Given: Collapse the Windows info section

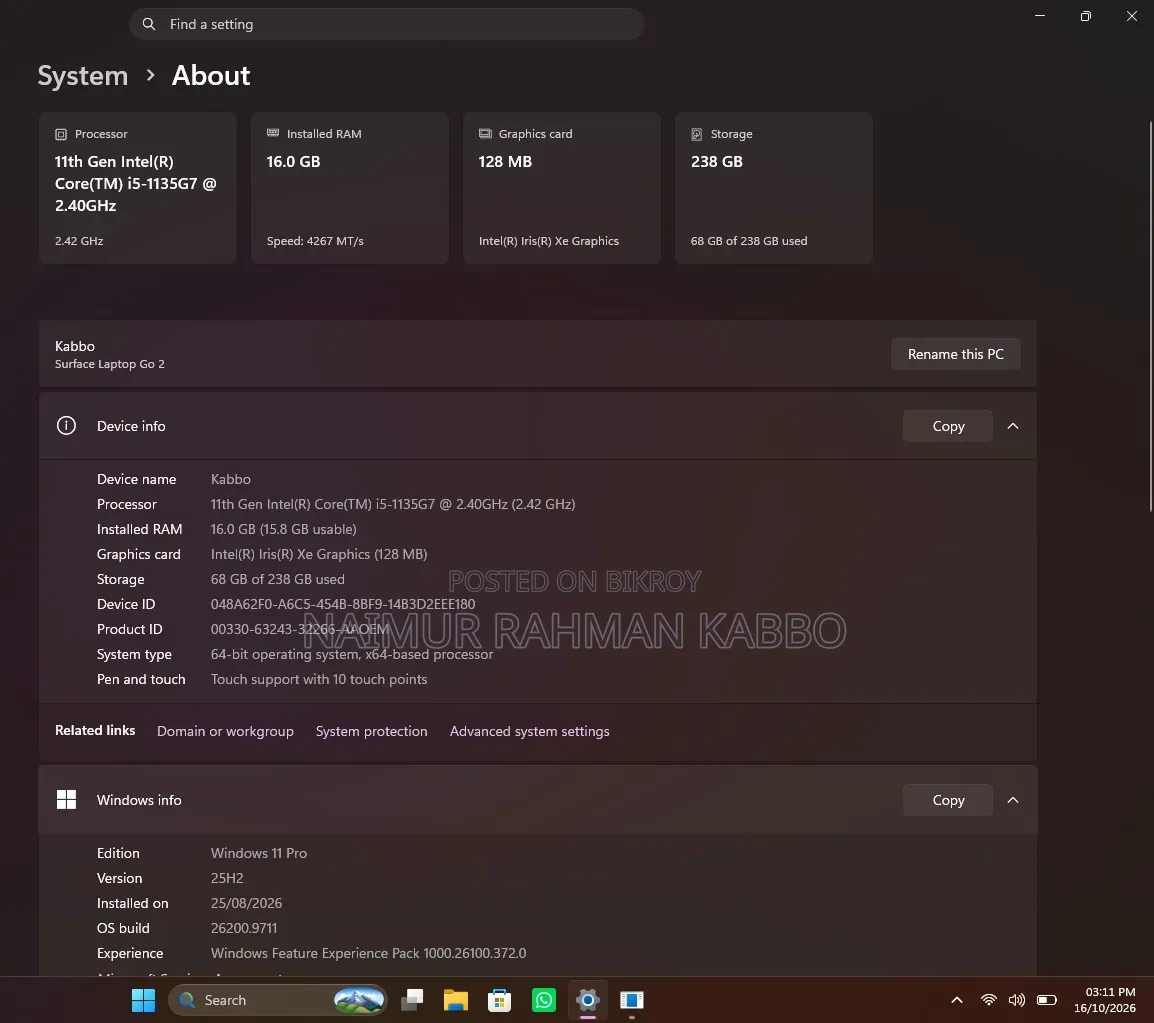Looking at the screenshot, I should (x=1013, y=800).
